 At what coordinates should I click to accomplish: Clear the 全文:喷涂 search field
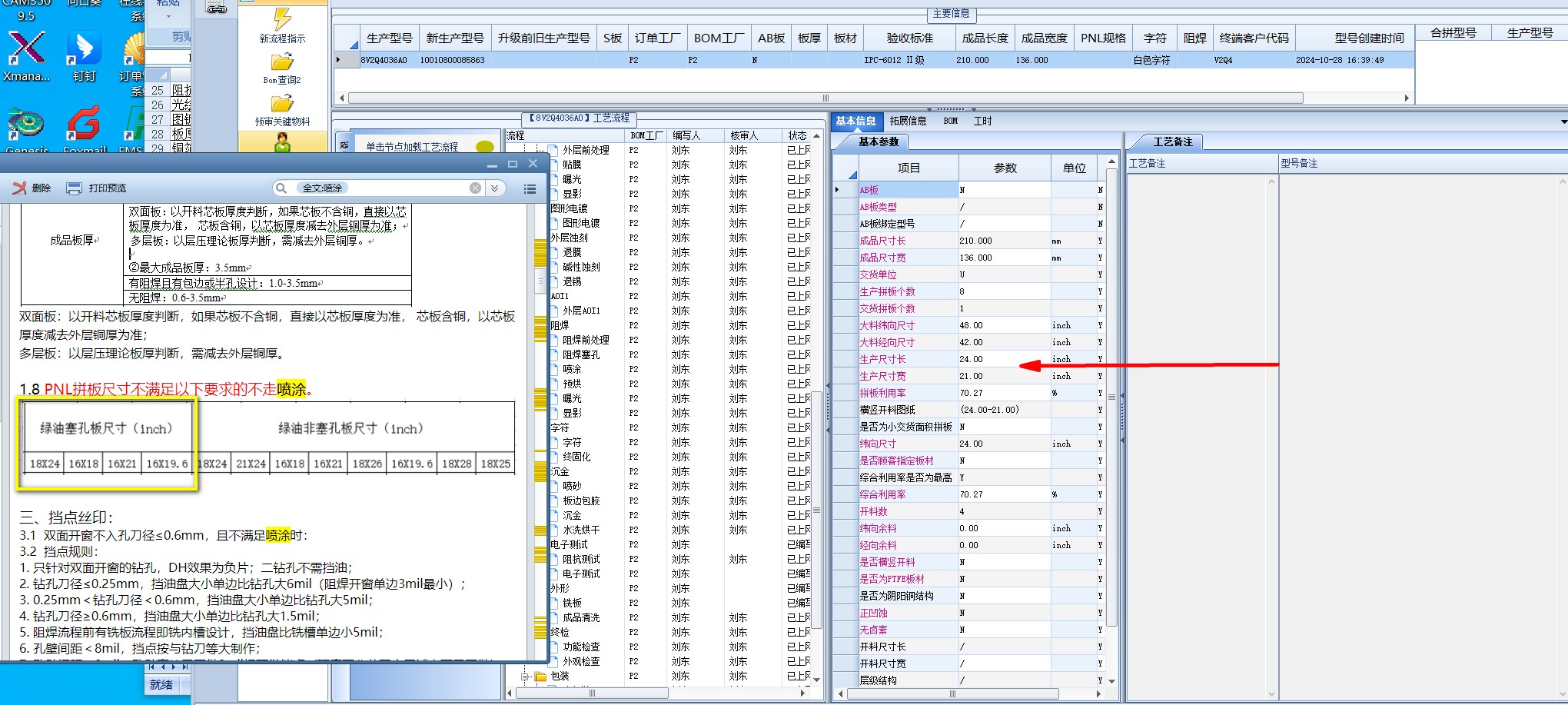pyautogui.click(x=476, y=188)
